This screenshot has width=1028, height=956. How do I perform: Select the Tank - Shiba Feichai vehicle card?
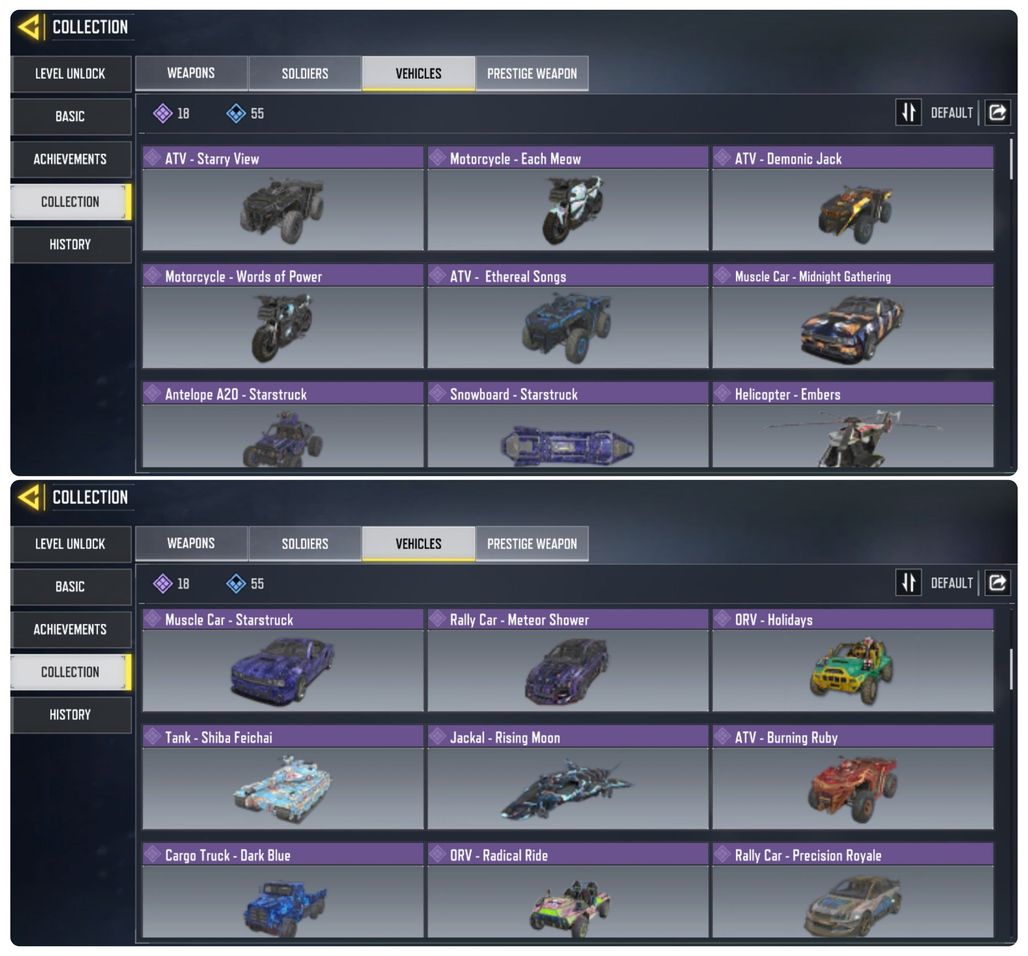tap(283, 777)
